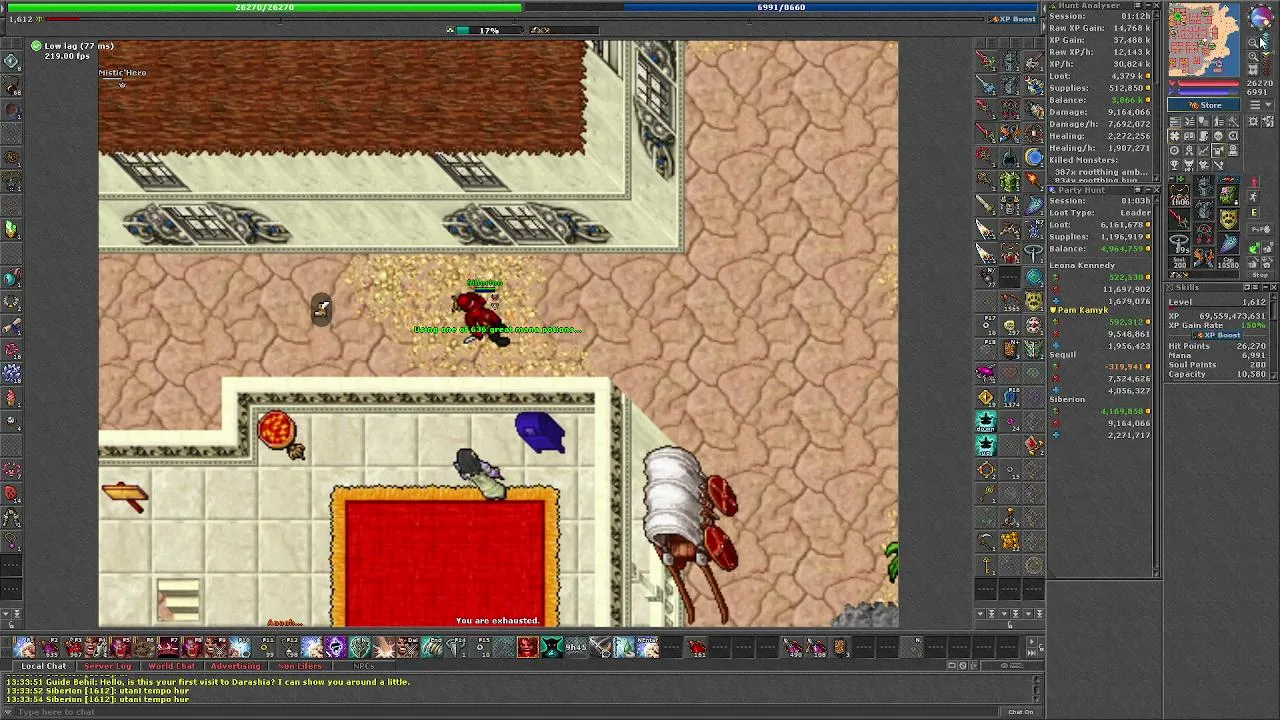Open the Store button
This screenshot has height=720, width=1280.
(1206, 105)
